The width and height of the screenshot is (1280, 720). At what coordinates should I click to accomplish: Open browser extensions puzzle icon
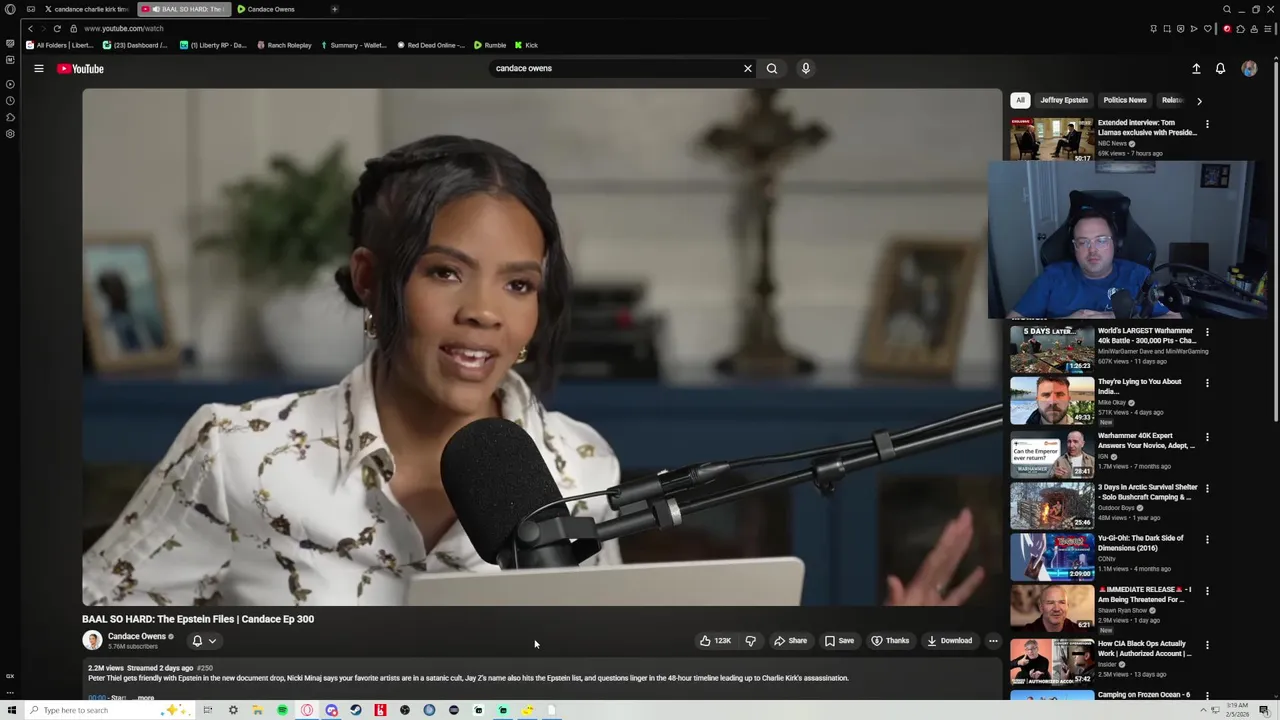click(1241, 28)
